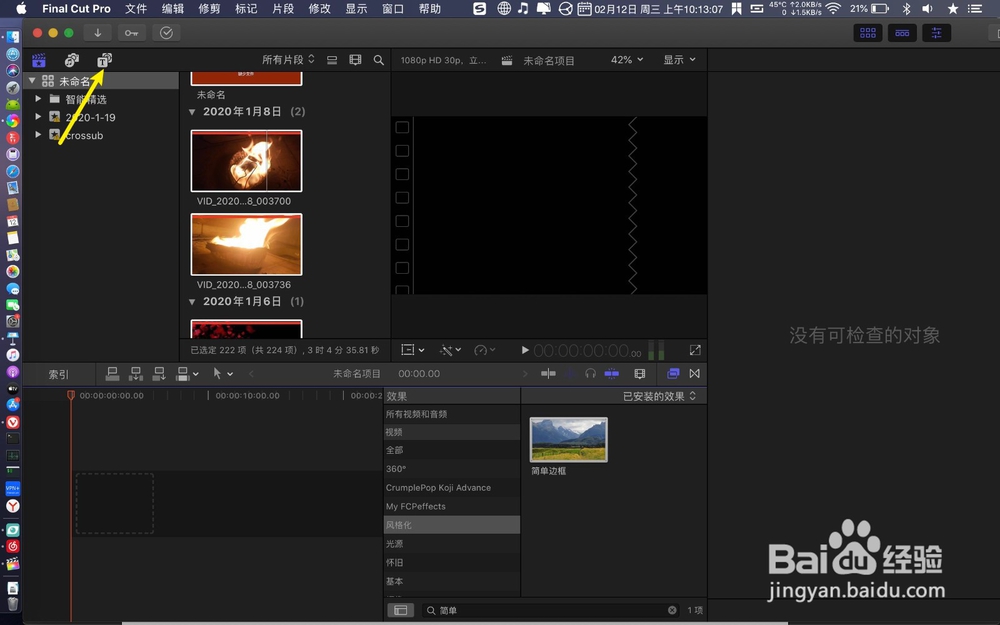This screenshot has width=1000, height=625.
Task: Open the 文件 menu
Action: pyautogui.click(x=136, y=8)
